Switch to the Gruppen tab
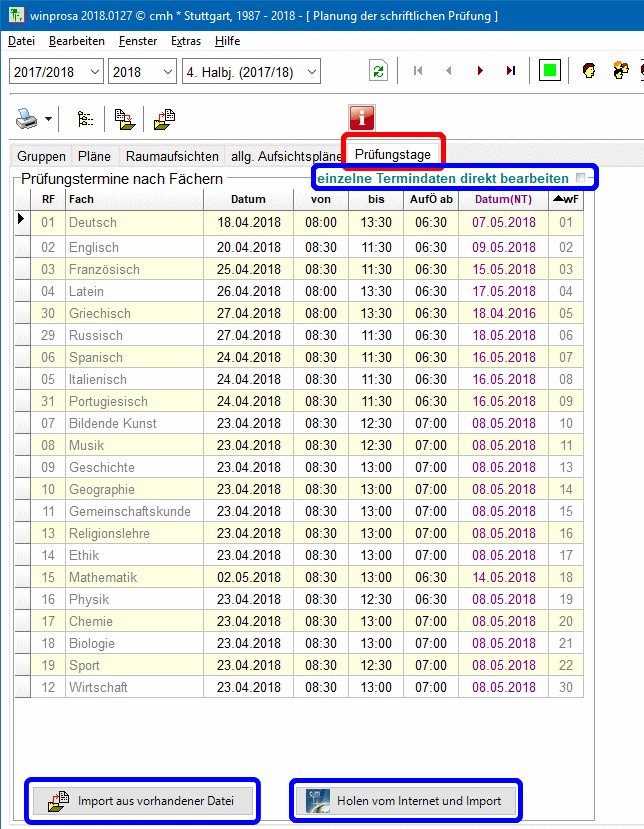 [x=41, y=156]
